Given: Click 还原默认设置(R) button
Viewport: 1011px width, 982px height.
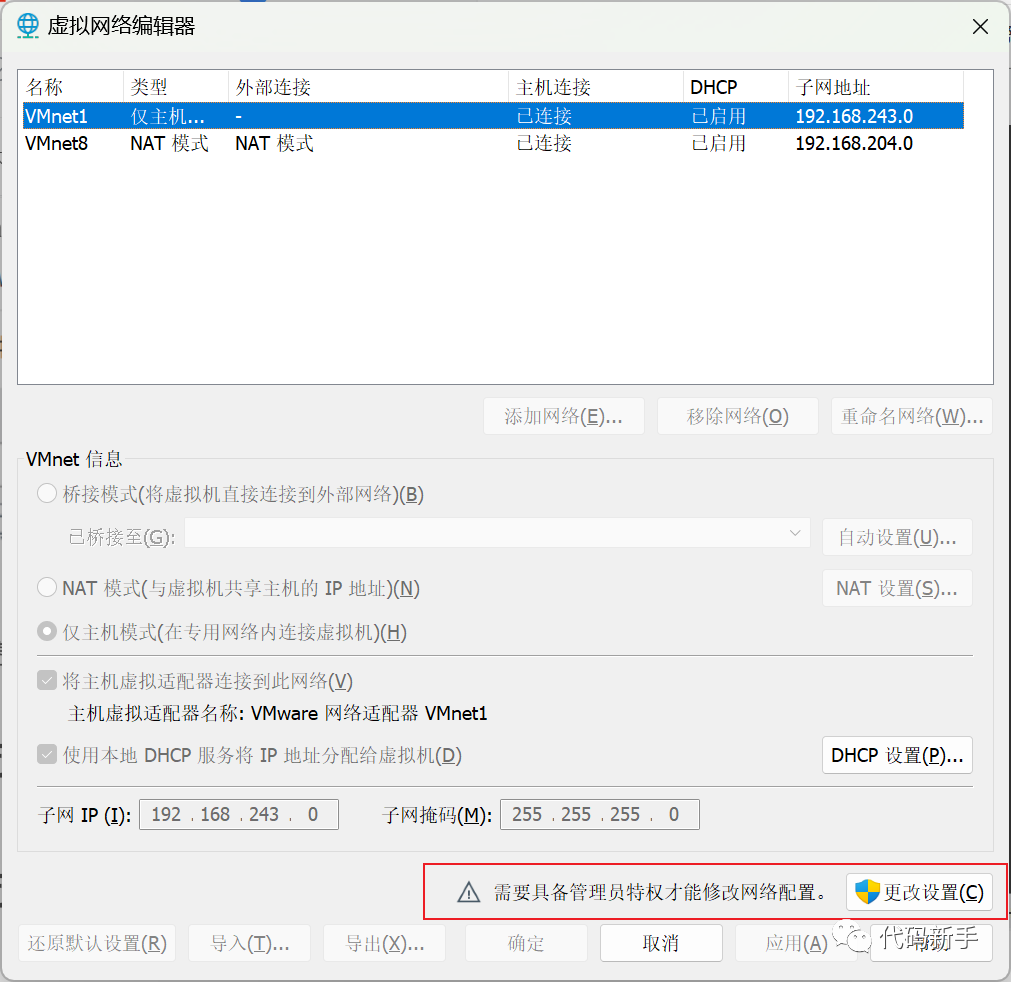Looking at the screenshot, I should point(97,943).
